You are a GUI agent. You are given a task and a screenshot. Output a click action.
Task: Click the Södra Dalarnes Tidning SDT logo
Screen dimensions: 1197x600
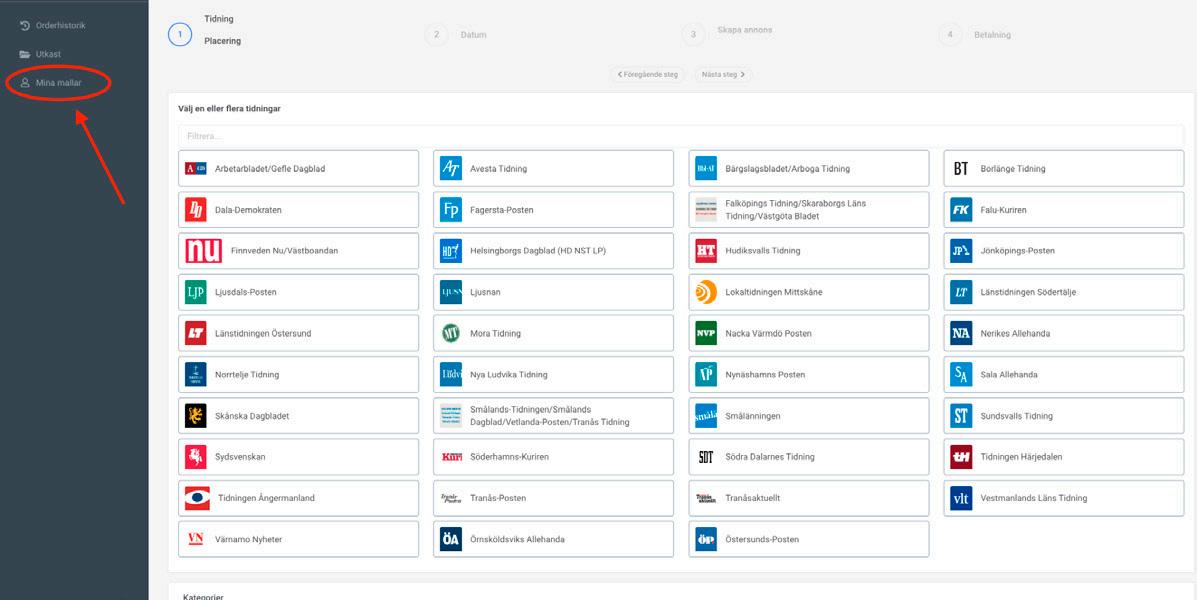[x=706, y=457]
